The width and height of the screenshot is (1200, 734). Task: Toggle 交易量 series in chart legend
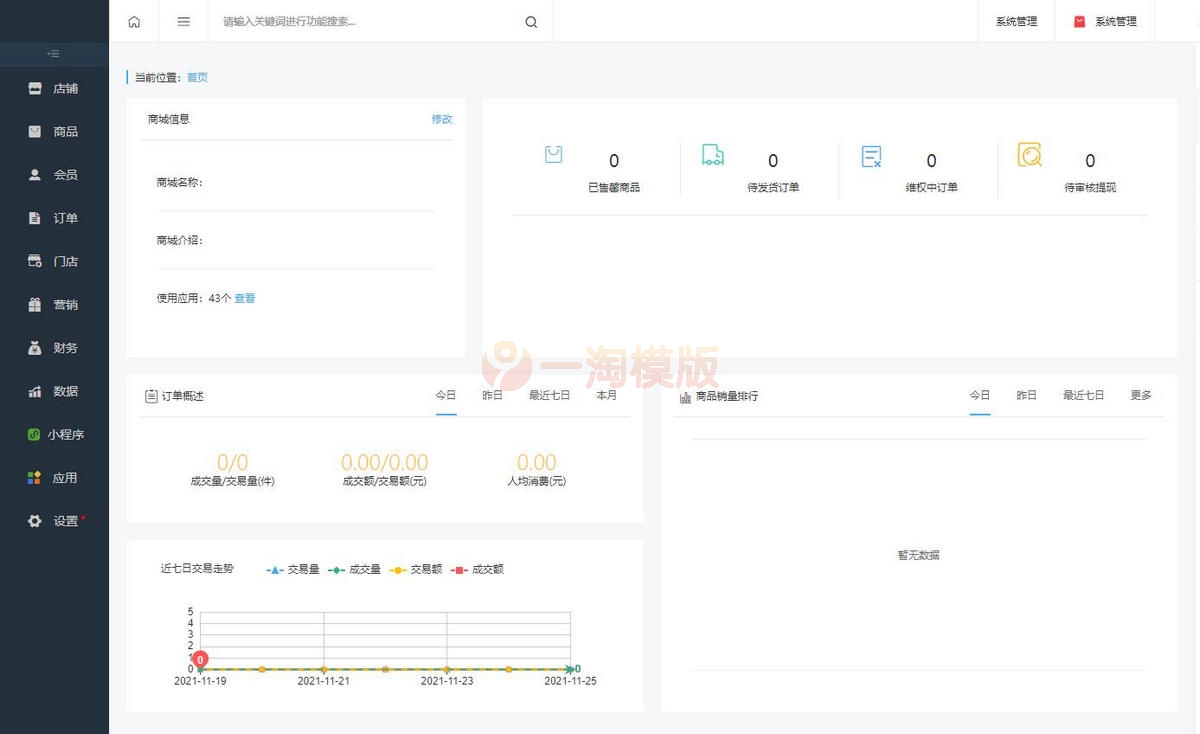click(293, 570)
